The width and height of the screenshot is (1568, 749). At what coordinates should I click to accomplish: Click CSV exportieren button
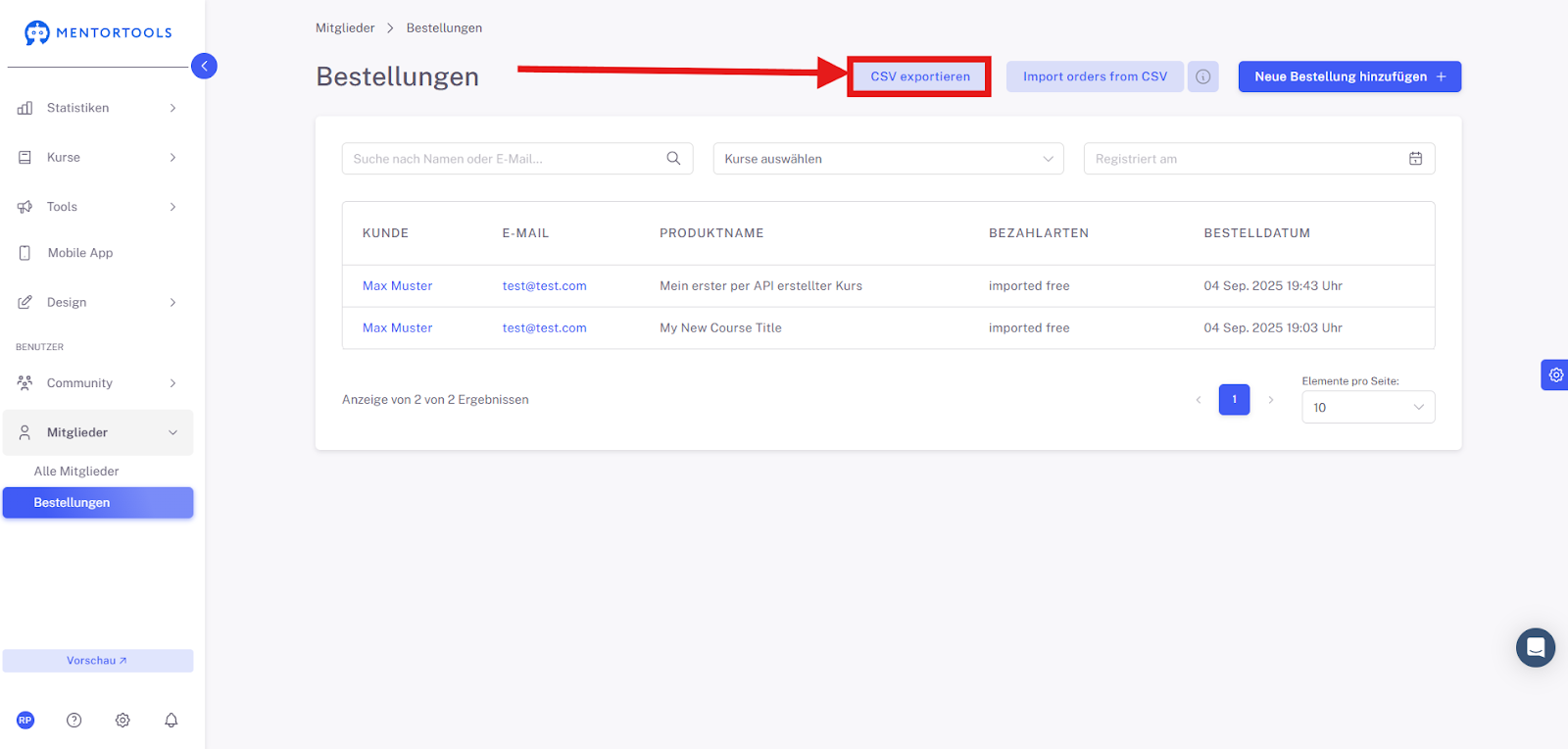920,76
